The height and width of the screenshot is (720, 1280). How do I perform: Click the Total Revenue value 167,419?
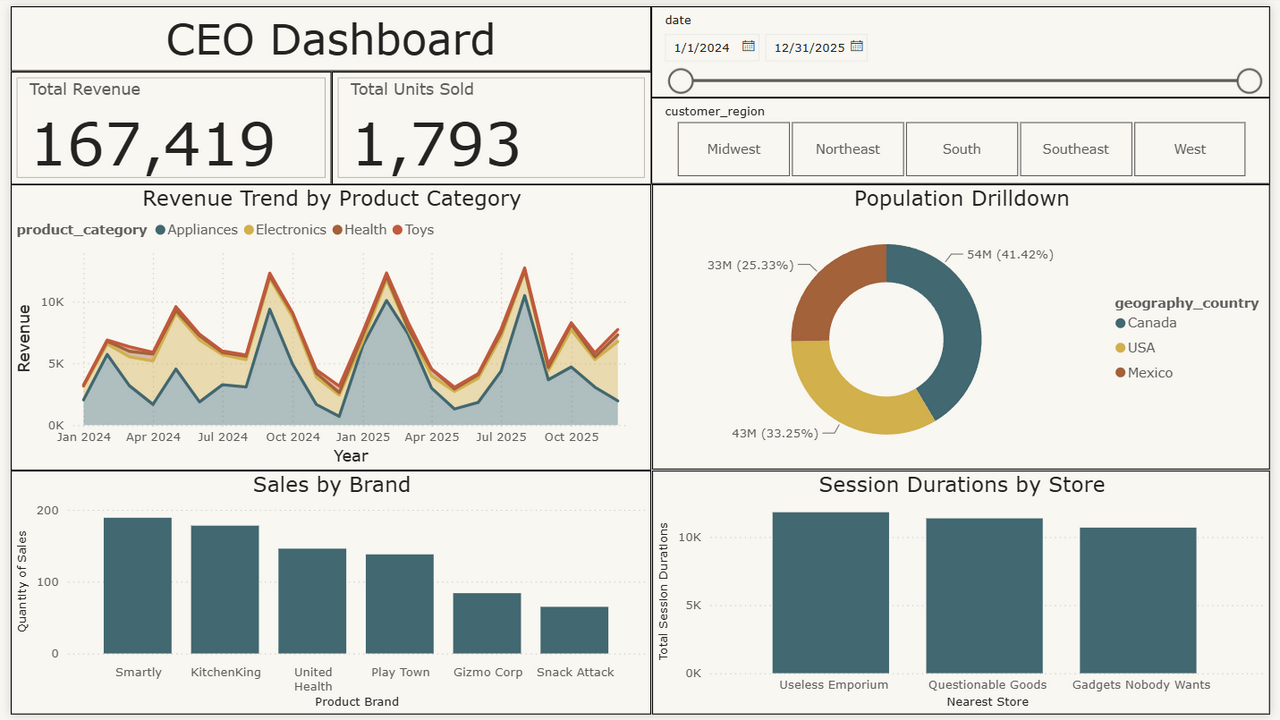(154, 144)
